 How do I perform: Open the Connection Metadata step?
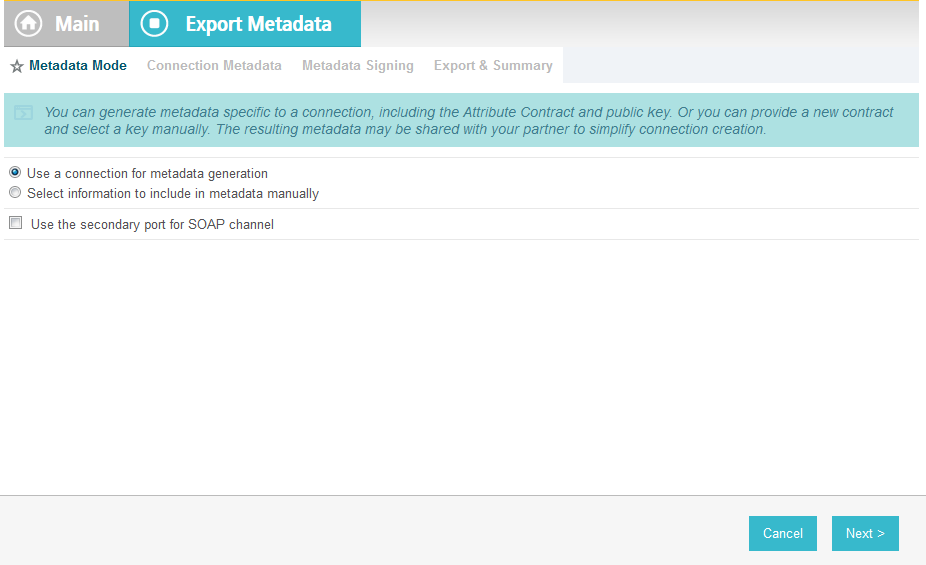(x=214, y=66)
